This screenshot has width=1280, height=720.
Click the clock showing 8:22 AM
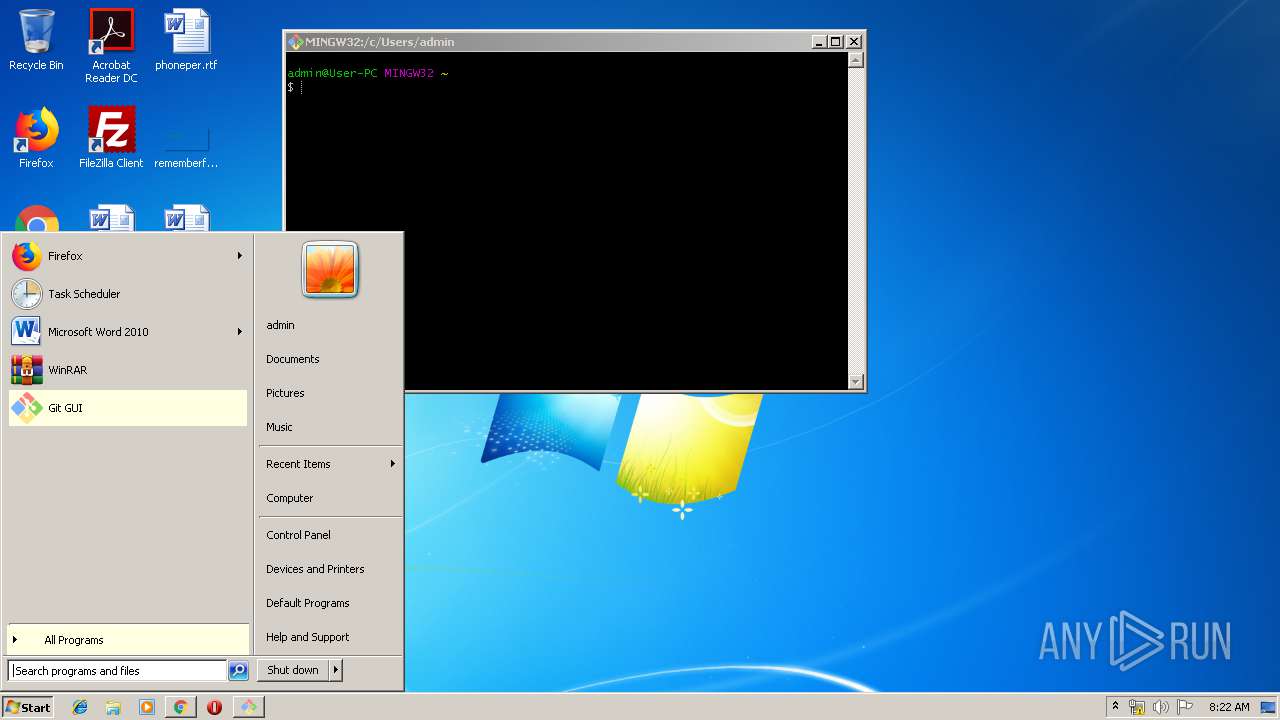(1229, 707)
